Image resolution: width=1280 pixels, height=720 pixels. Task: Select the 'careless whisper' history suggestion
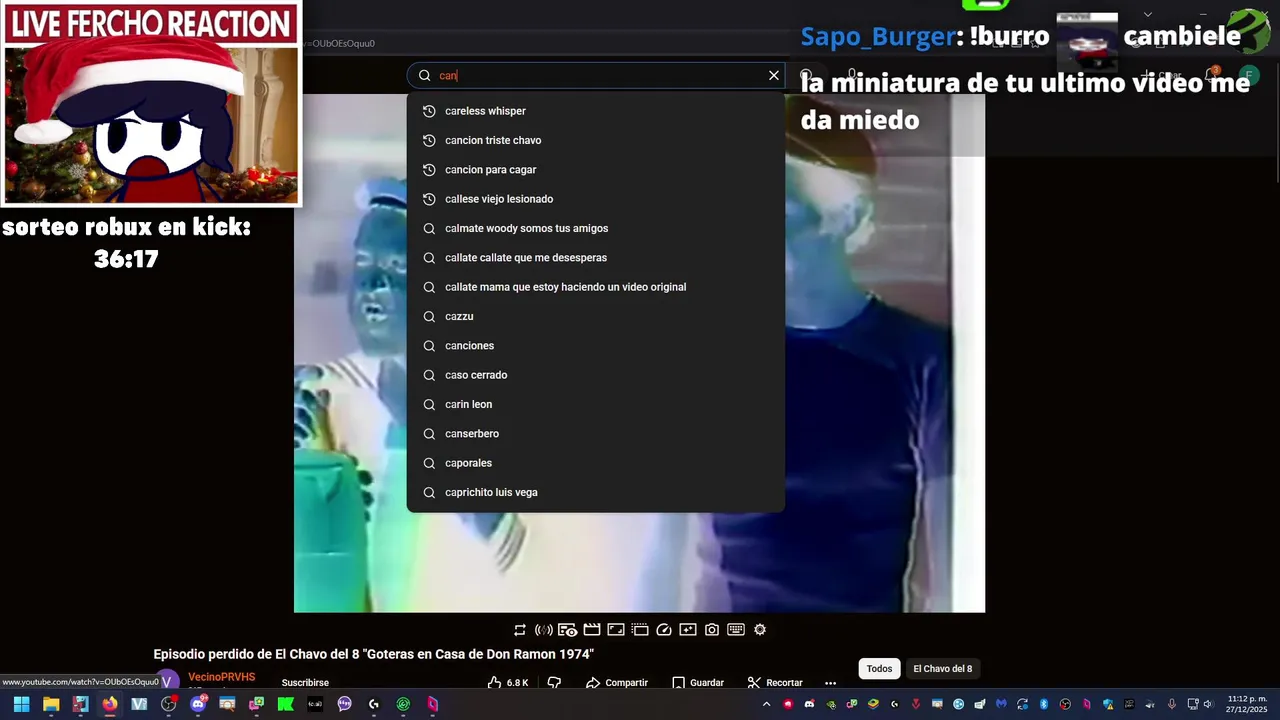pyautogui.click(x=595, y=111)
